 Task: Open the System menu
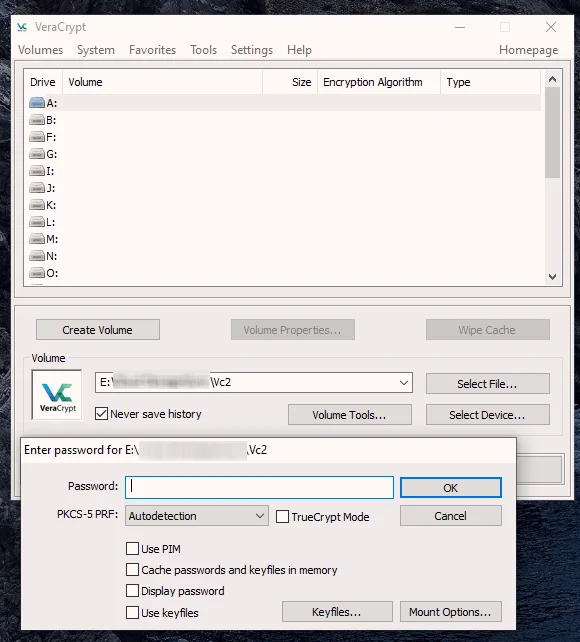click(x=96, y=50)
